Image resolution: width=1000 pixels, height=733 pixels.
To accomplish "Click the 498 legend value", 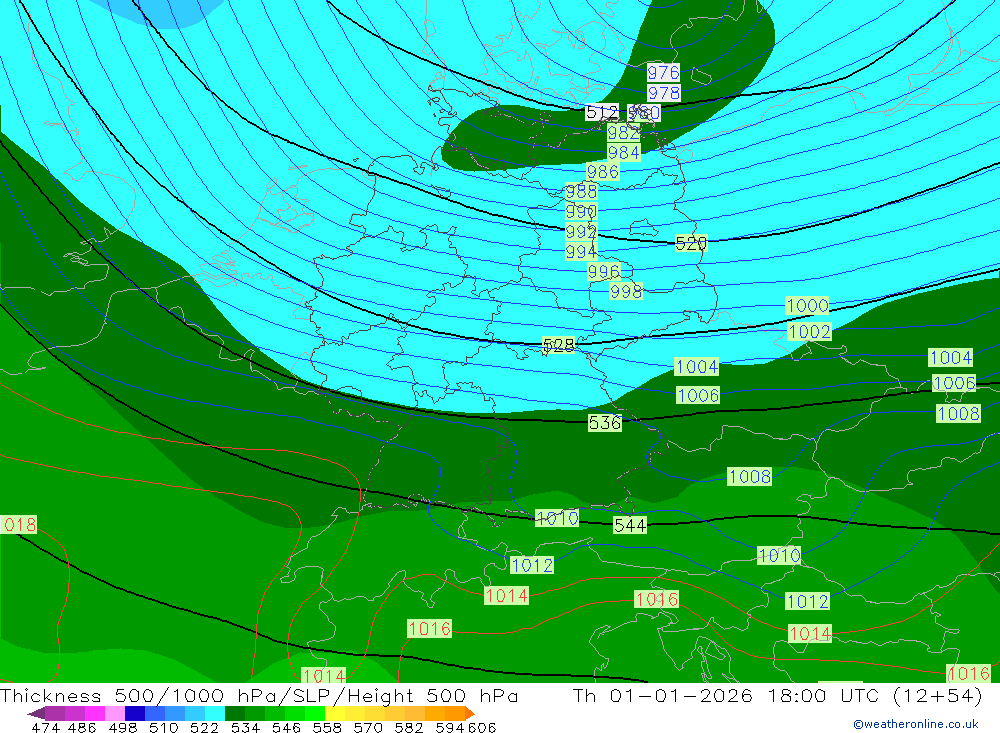I will click(123, 727).
